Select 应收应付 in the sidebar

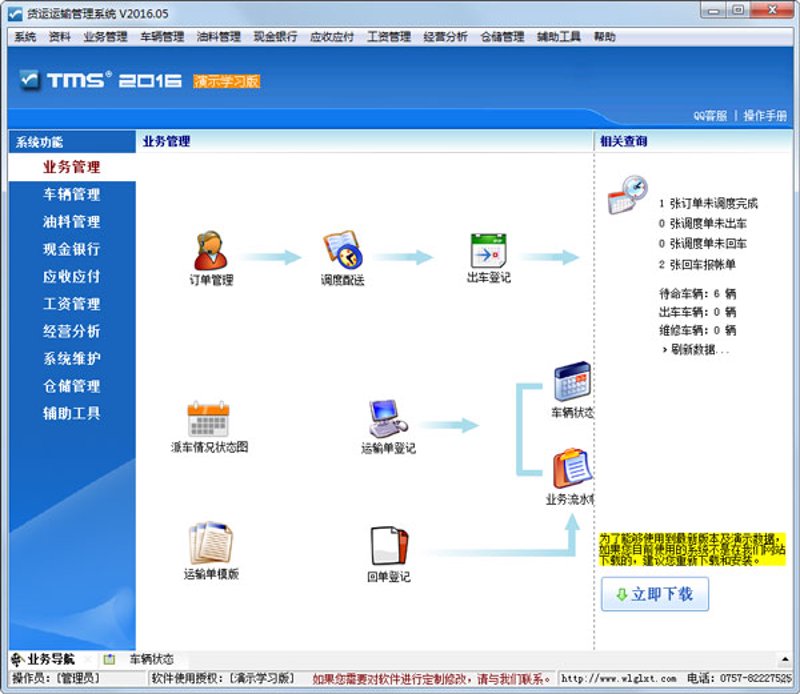click(71, 277)
